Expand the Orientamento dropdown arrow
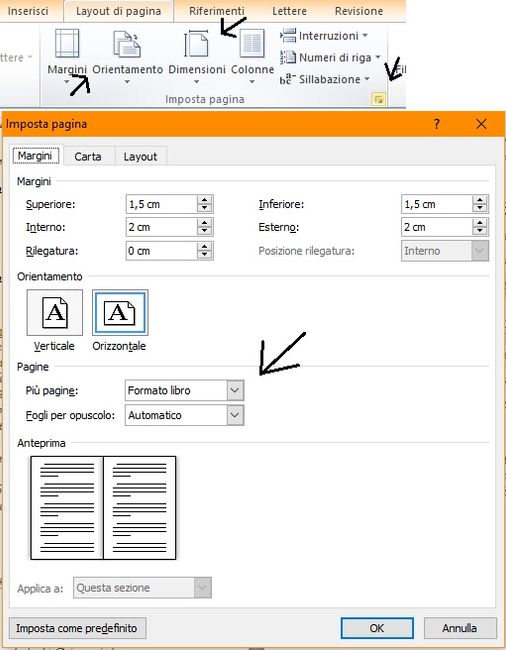 click(x=127, y=82)
